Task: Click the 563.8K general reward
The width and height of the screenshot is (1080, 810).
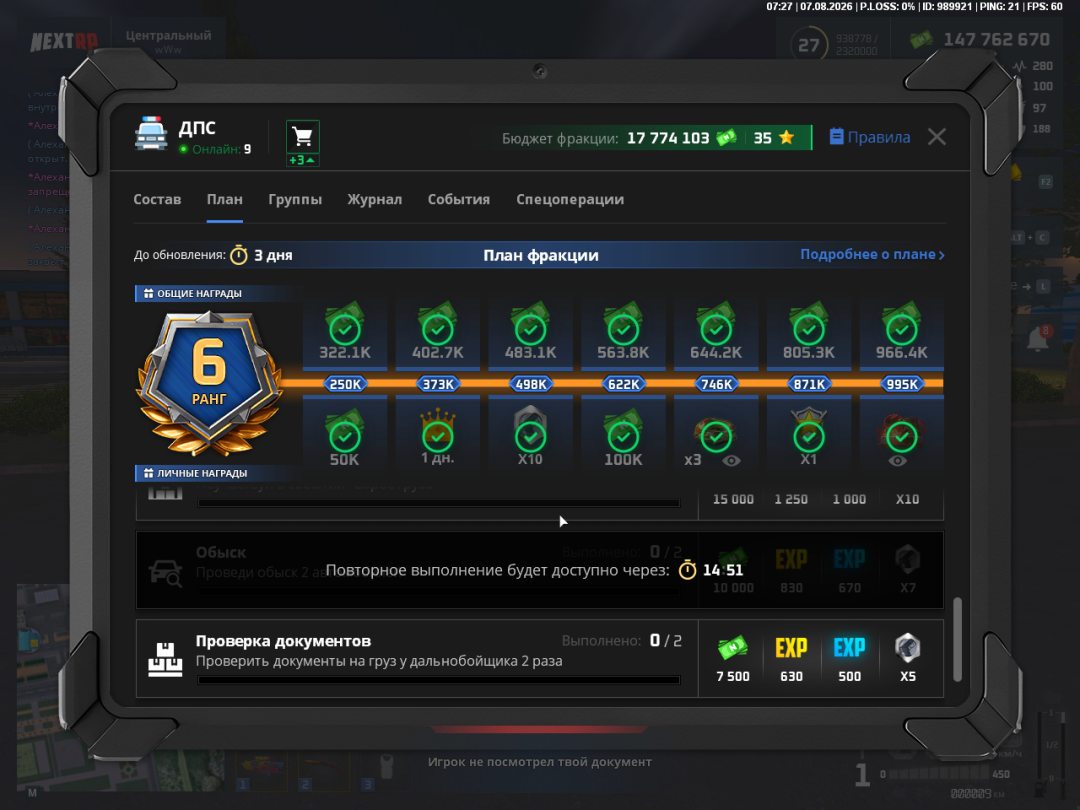Action: [x=623, y=331]
